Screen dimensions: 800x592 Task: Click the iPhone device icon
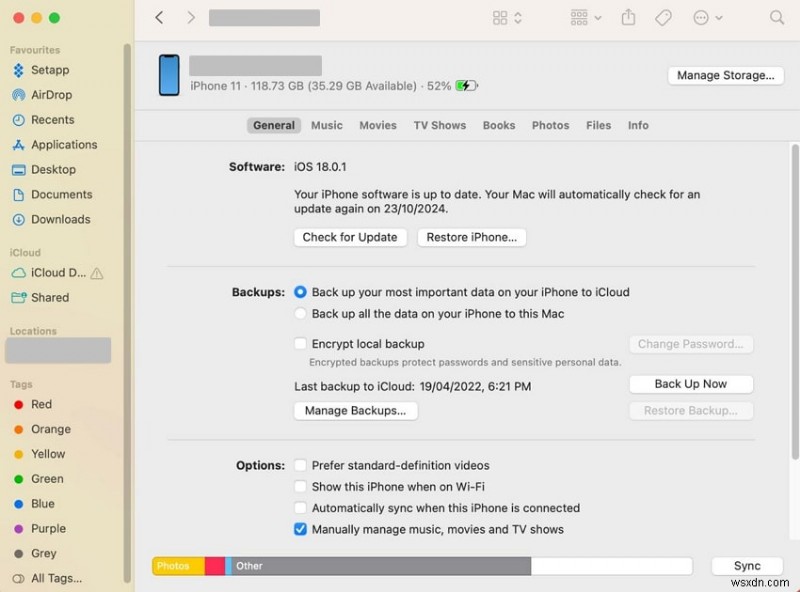(169, 75)
